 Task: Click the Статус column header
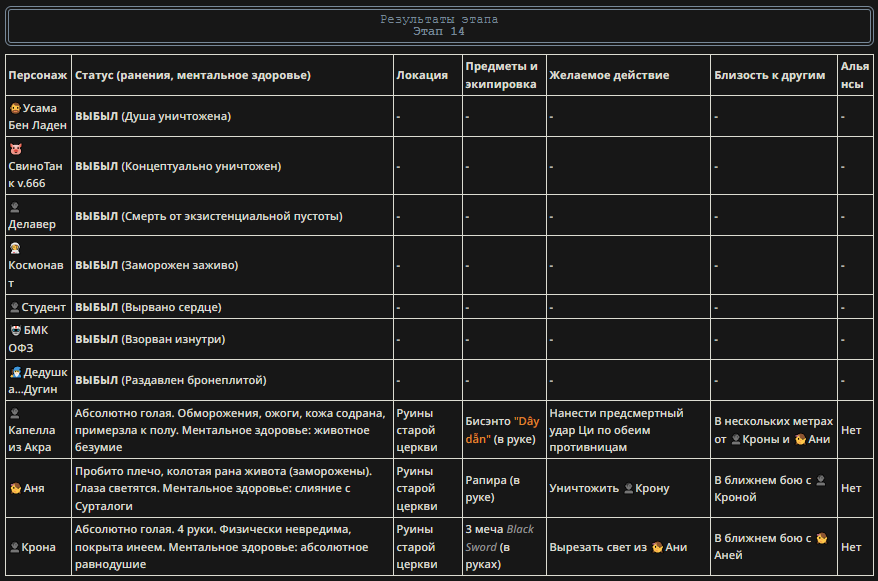pyautogui.click(x=193, y=75)
